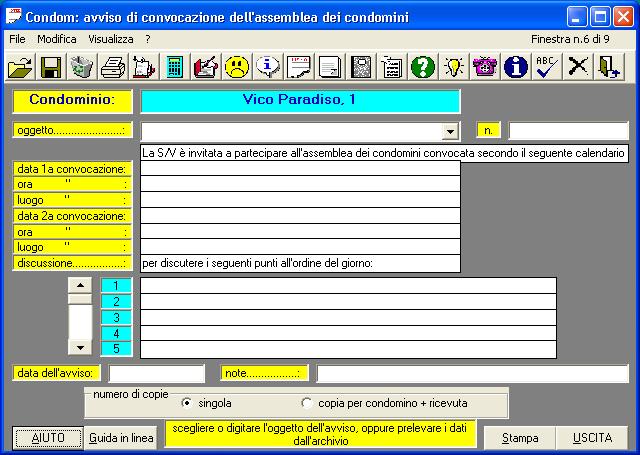This screenshot has height=455, width=640.
Task: Click the printer icon in toolbar
Action: pos(113,67)
